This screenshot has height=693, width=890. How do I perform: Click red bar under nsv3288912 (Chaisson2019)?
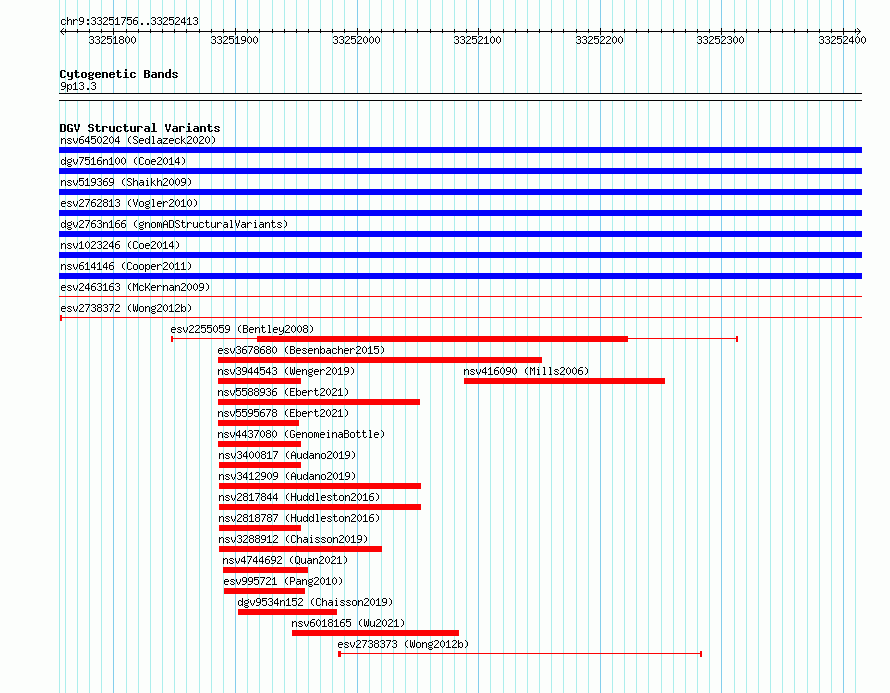300,549
